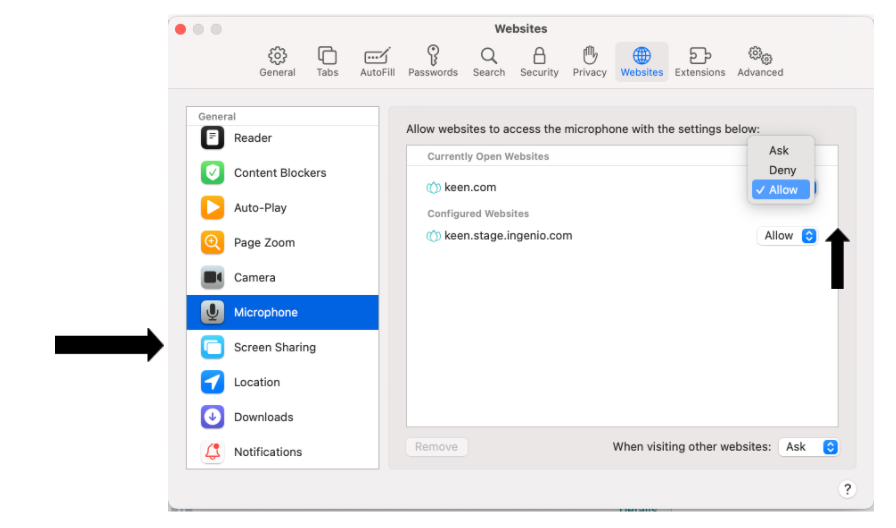Open the AutoFill preferences pane

click(377, 61)
